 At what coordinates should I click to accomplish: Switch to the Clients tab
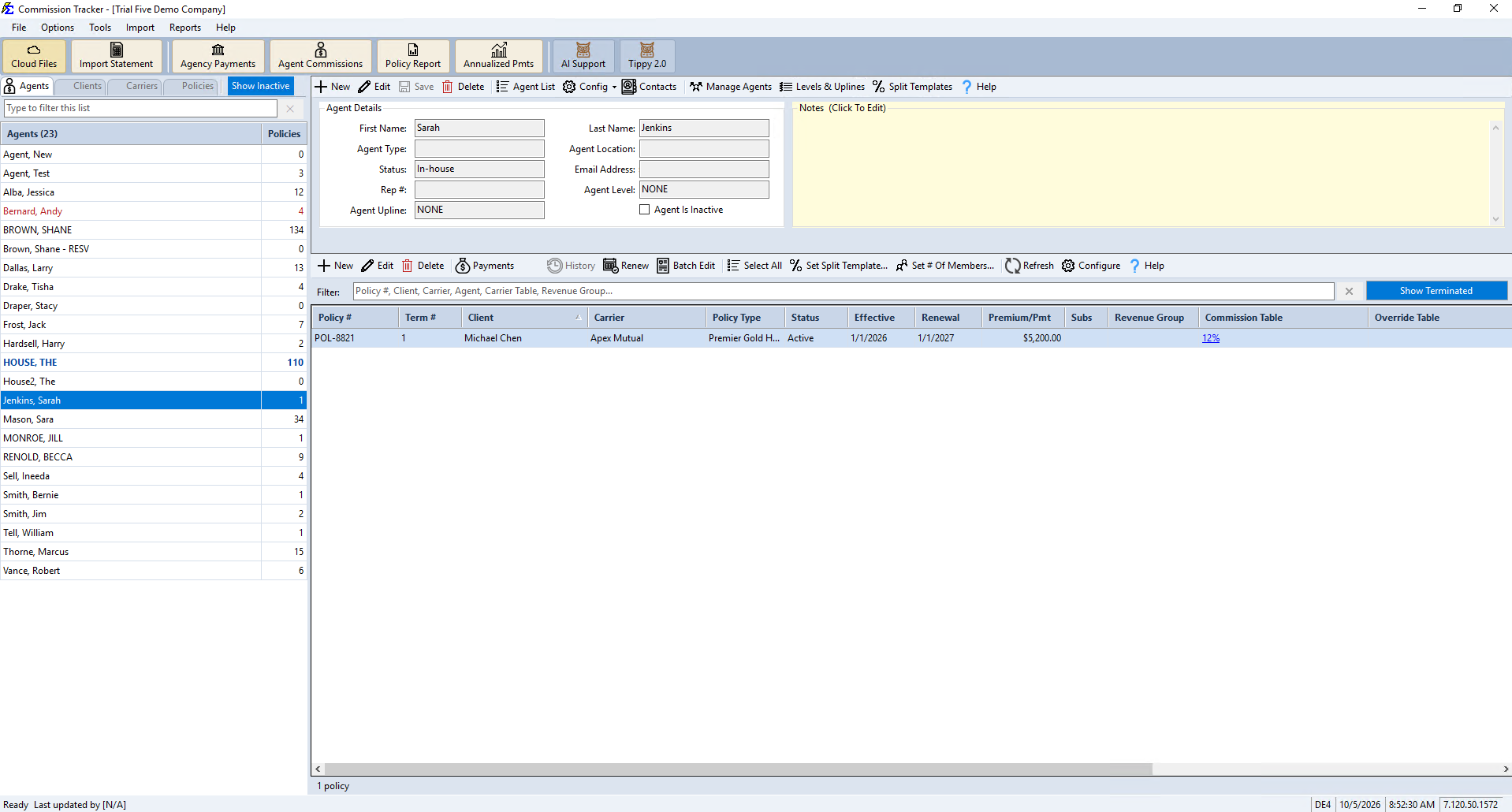click(x=81, y=86)
